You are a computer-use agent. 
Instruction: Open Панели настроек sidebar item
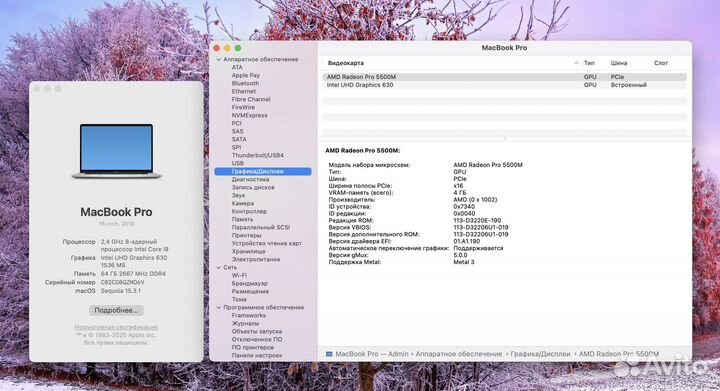257,356
